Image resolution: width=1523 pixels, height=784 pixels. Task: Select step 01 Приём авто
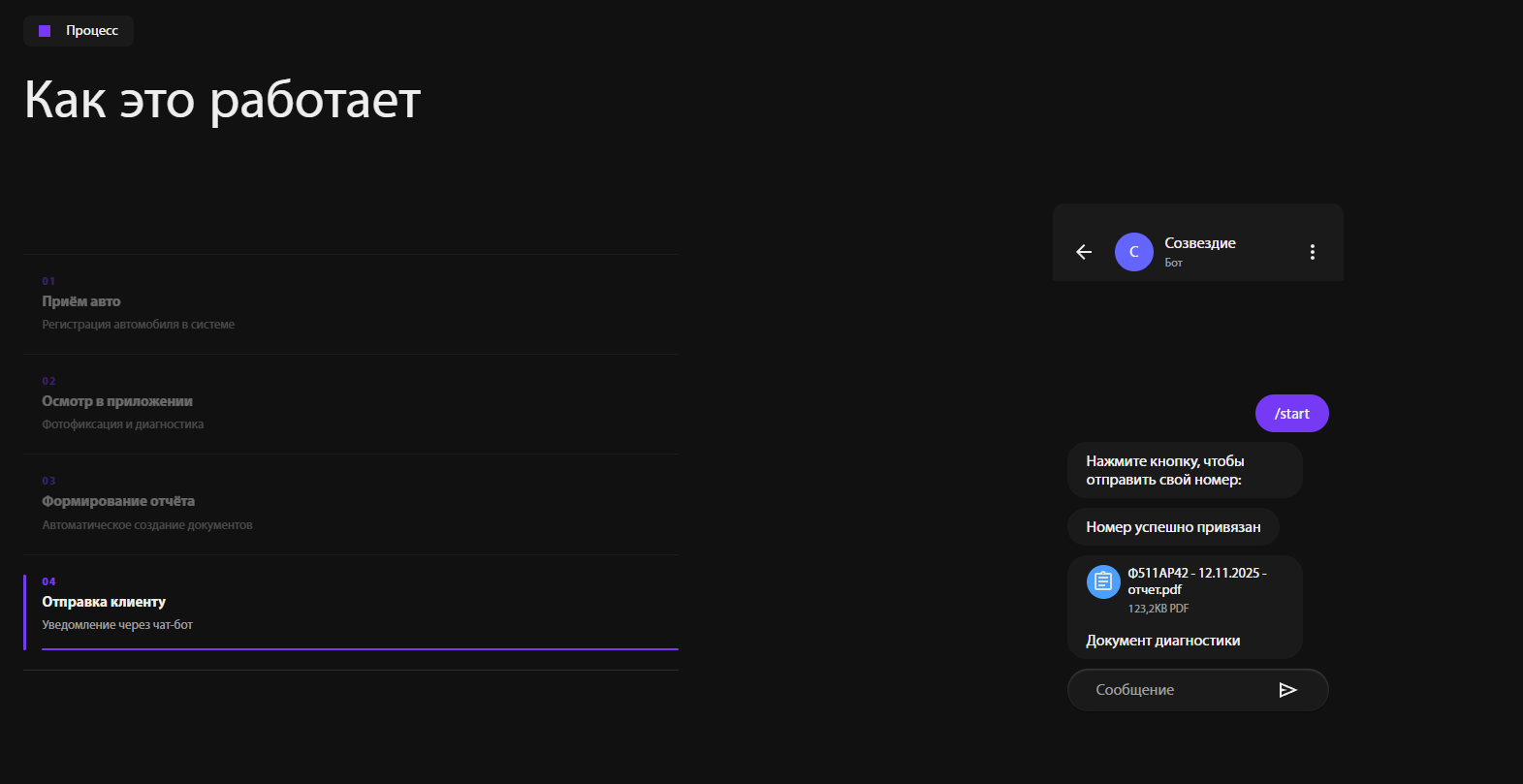[351, 304]
